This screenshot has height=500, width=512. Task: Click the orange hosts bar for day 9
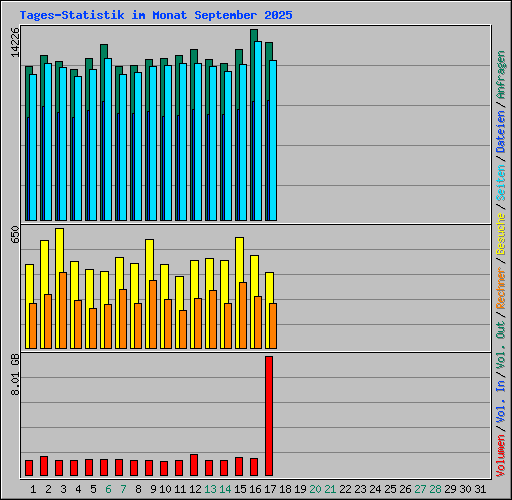point(153,314)
